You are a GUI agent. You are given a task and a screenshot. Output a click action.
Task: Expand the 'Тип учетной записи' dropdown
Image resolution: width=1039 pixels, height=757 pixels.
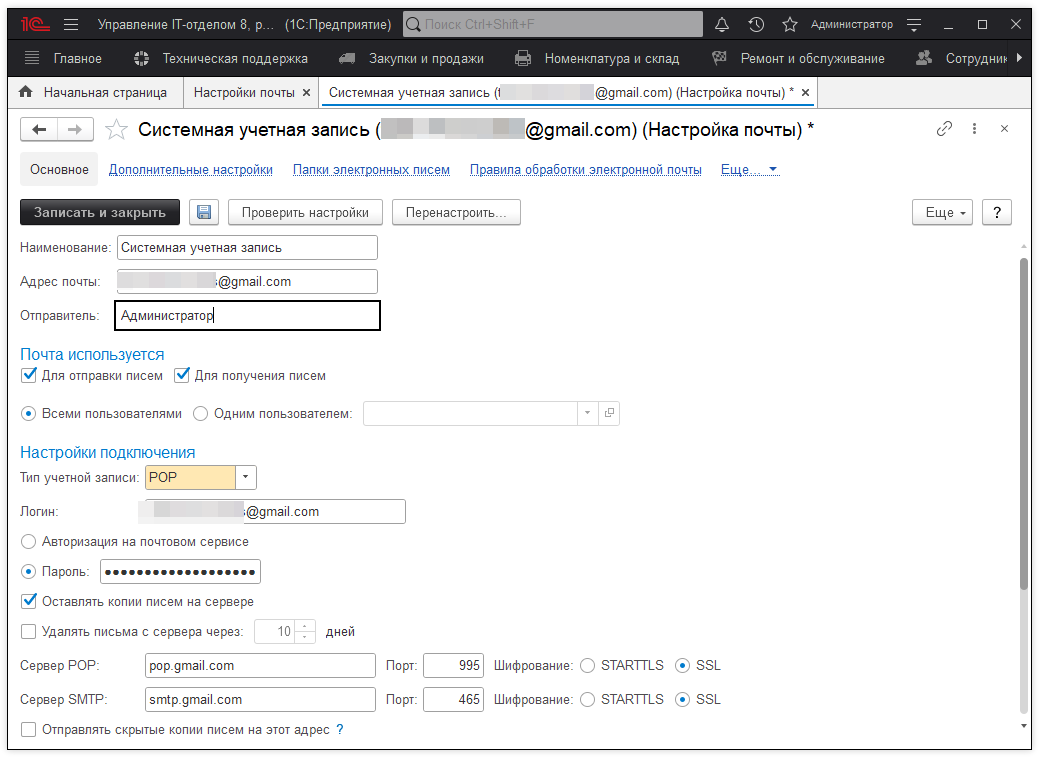246,477
